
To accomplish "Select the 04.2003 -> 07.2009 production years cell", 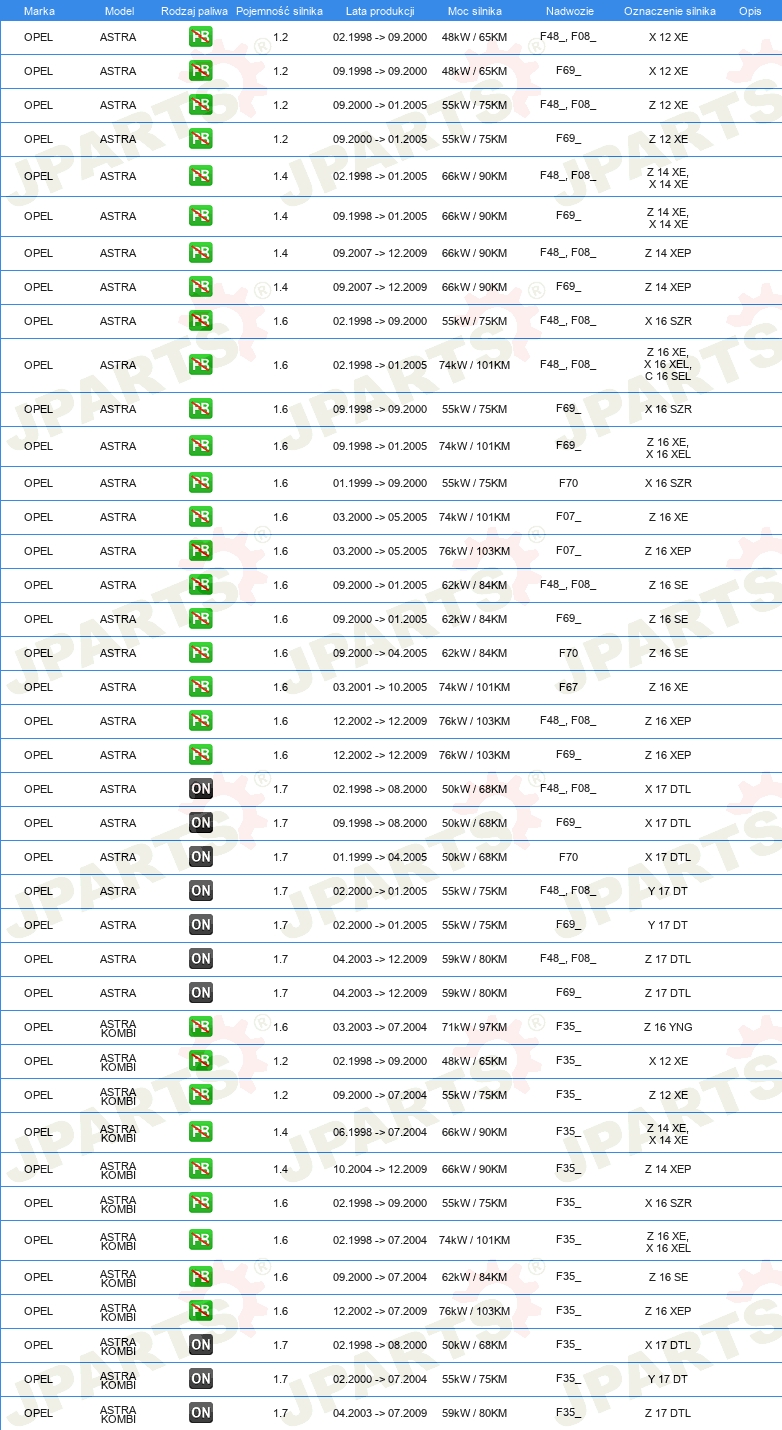I will 380,1413.
